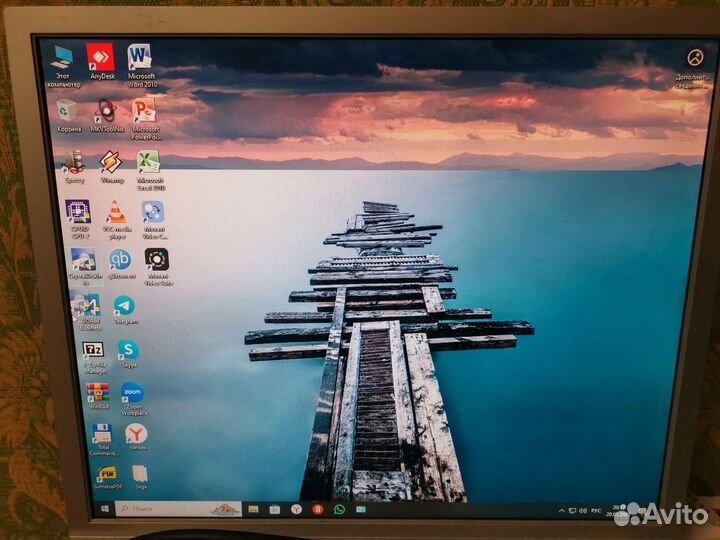The height and width of the screenshot is (540, 720).
Task: Open the Recycle Bin (Корзина) icon
Action: click(x=68, y=110)
